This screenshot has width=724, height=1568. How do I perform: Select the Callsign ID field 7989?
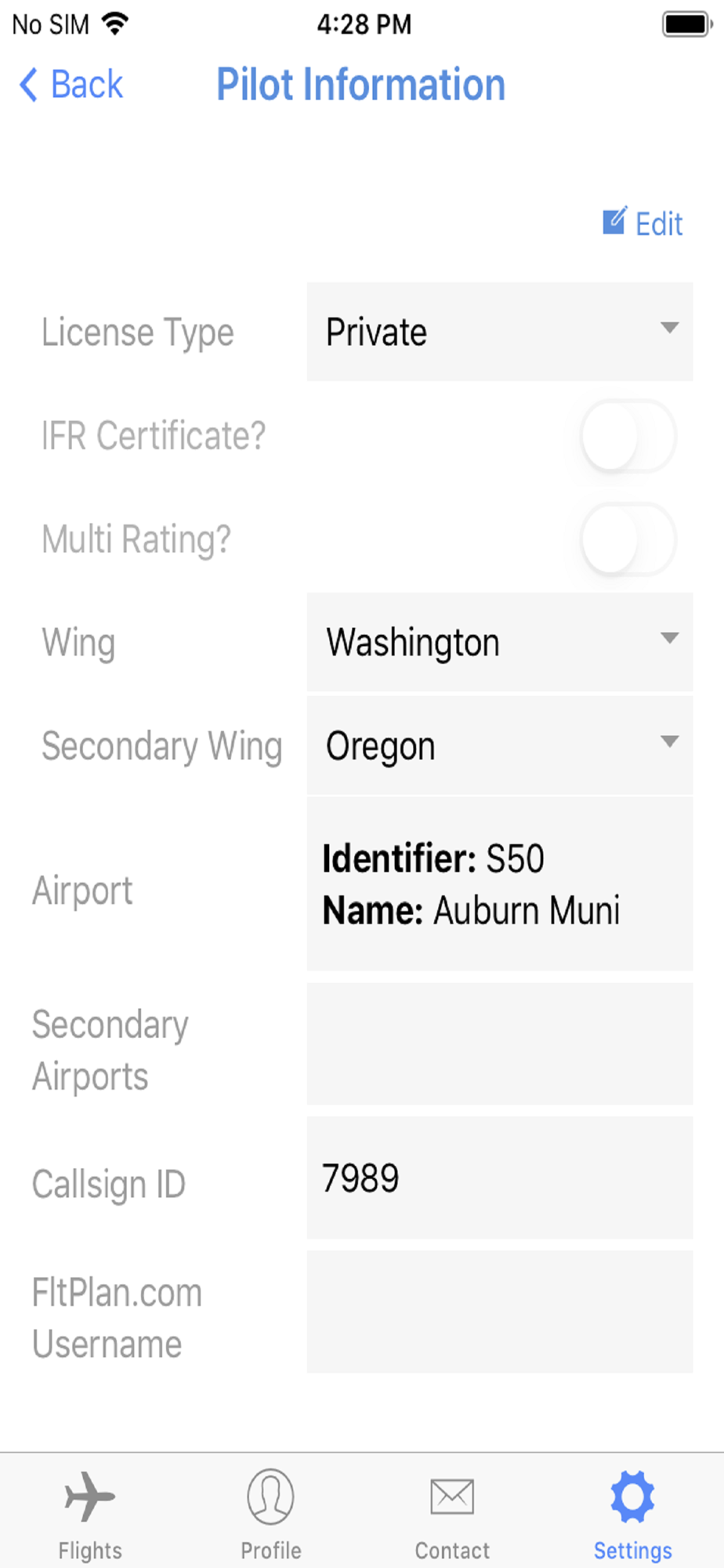coord(500,1178)
